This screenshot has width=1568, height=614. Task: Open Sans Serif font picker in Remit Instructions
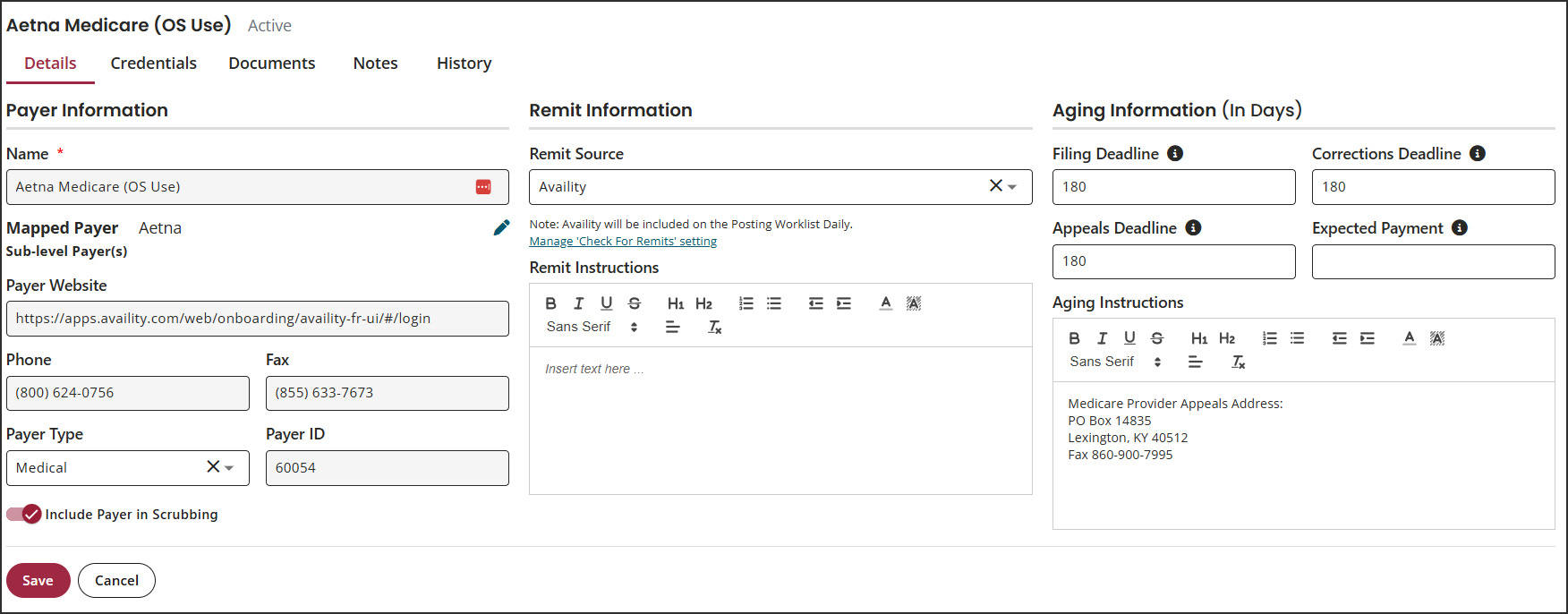click(592, 328)
